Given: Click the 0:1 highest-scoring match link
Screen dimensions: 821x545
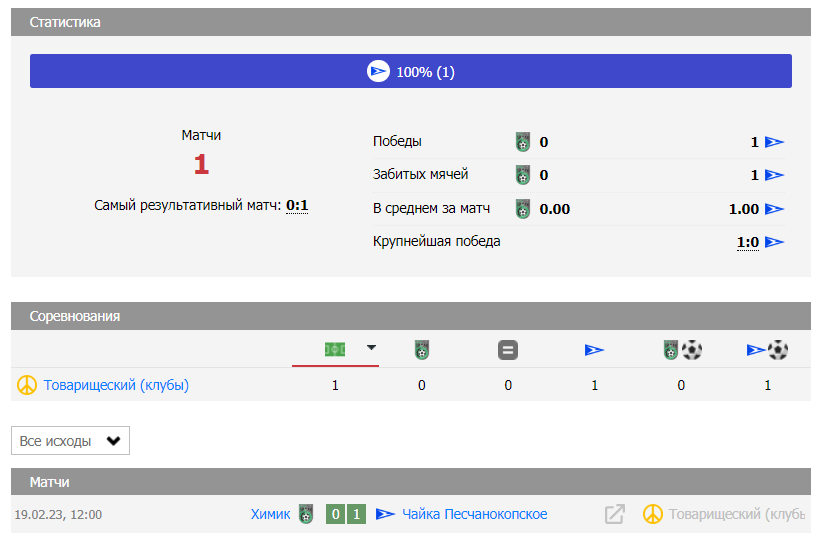Looking at the screenshot, I should click(297, 206).
